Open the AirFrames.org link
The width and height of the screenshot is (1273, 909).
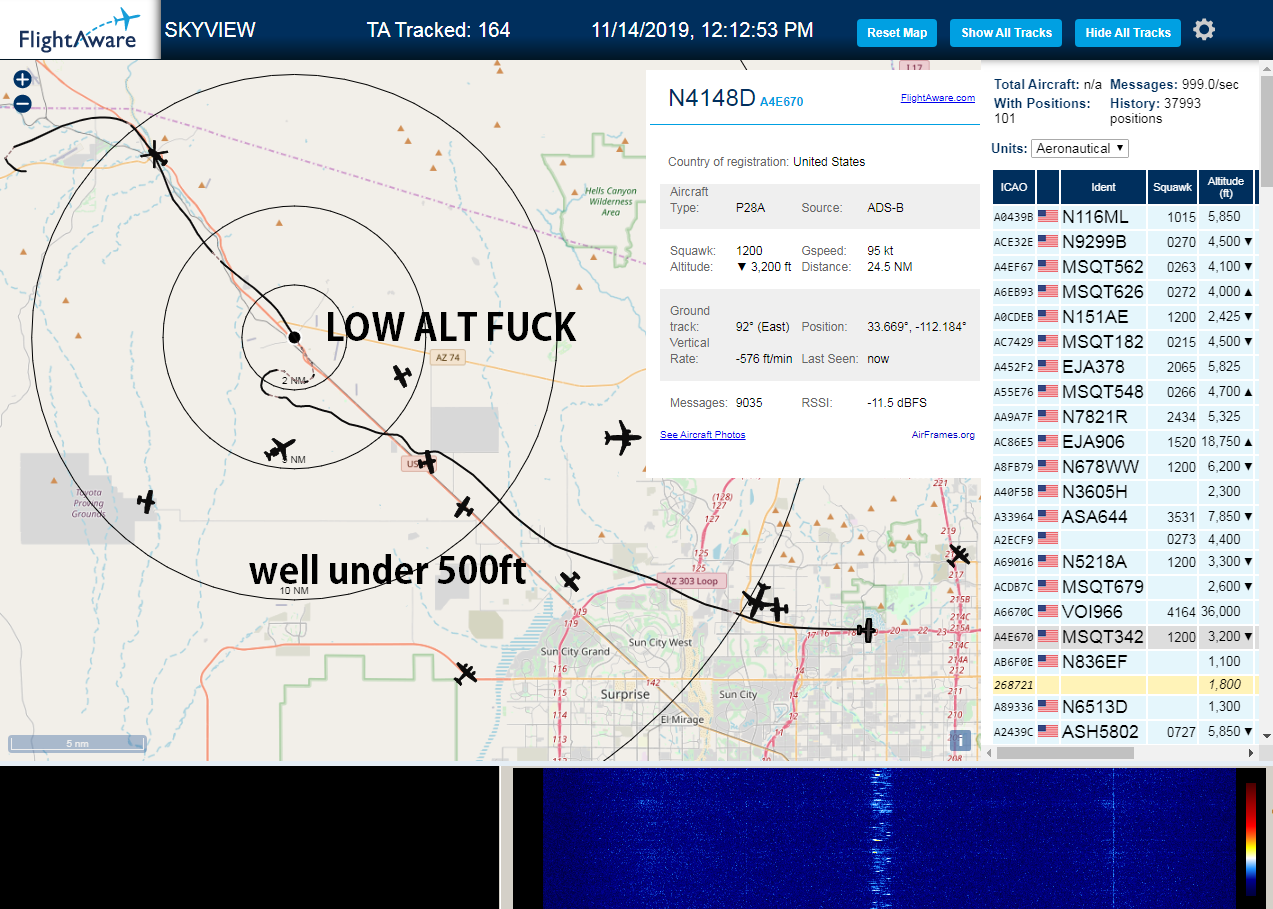[x=943, y=434]
